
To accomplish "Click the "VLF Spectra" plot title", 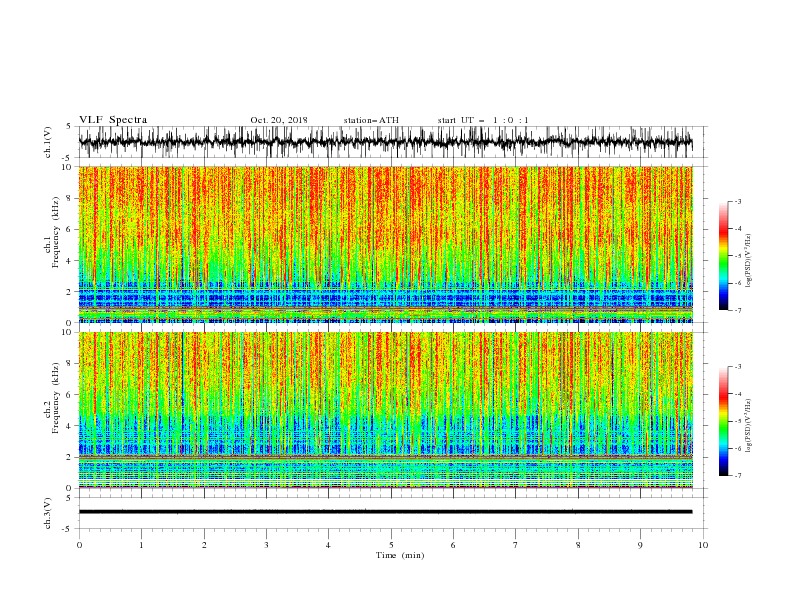I will pyautogui.click(x=113, y=120).
